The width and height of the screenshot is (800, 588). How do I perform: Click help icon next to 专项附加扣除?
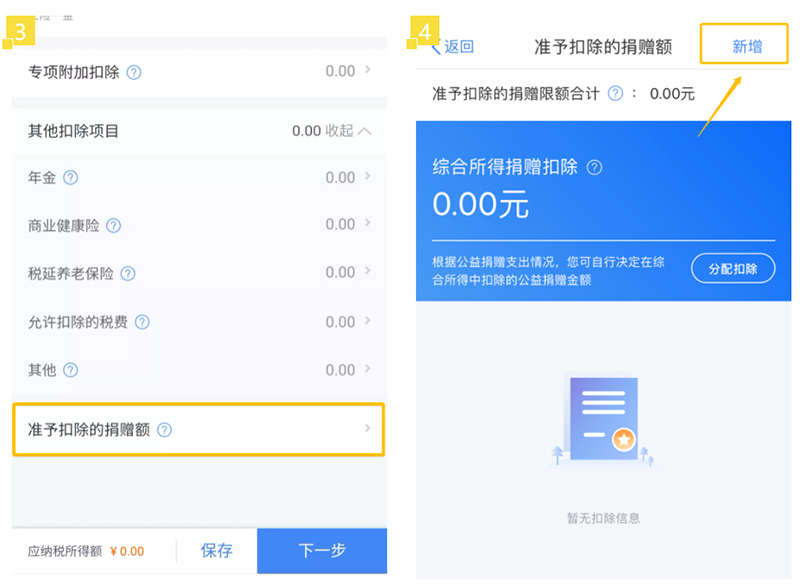134,72
